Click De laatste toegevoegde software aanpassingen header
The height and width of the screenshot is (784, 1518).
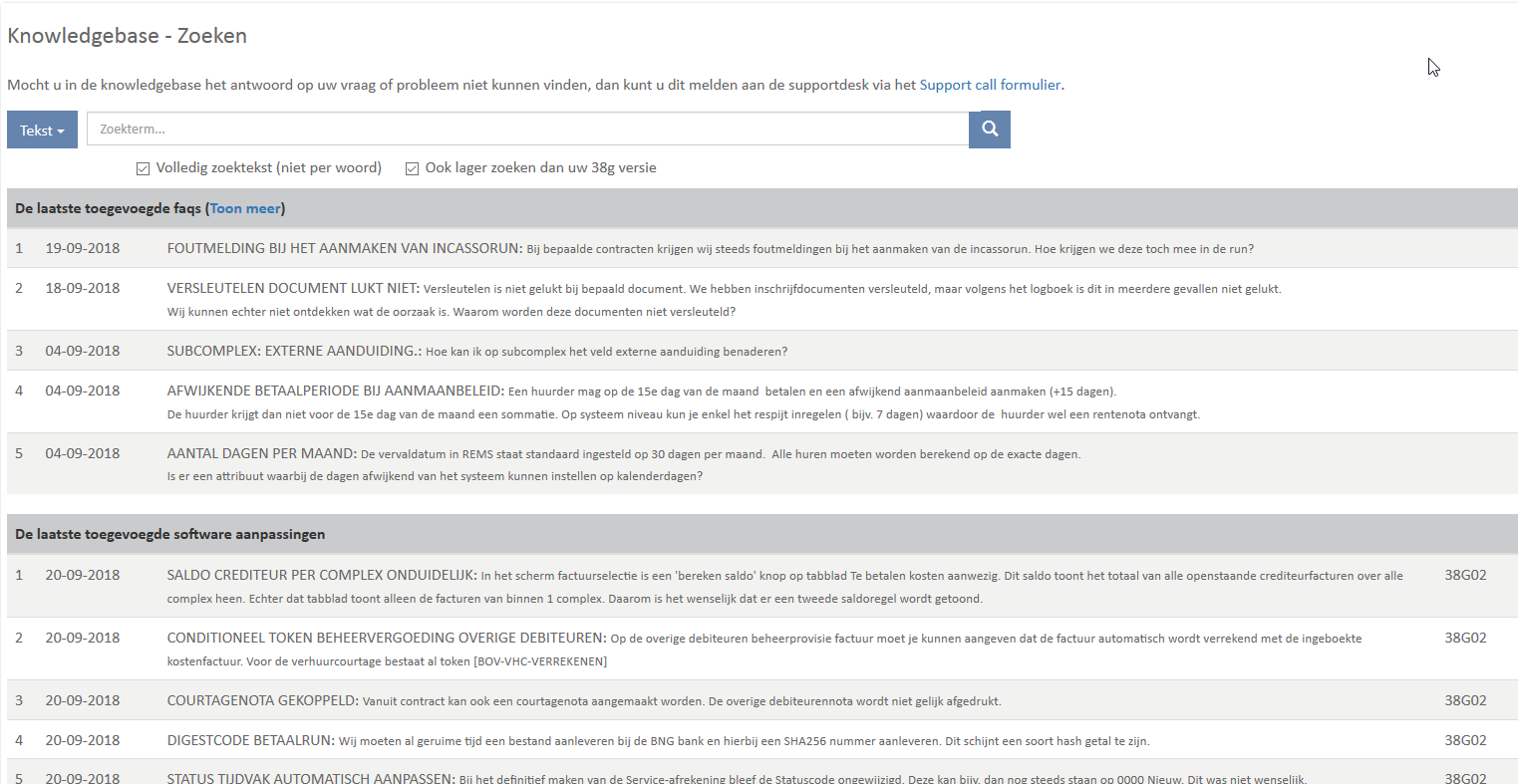coord(170,534)
